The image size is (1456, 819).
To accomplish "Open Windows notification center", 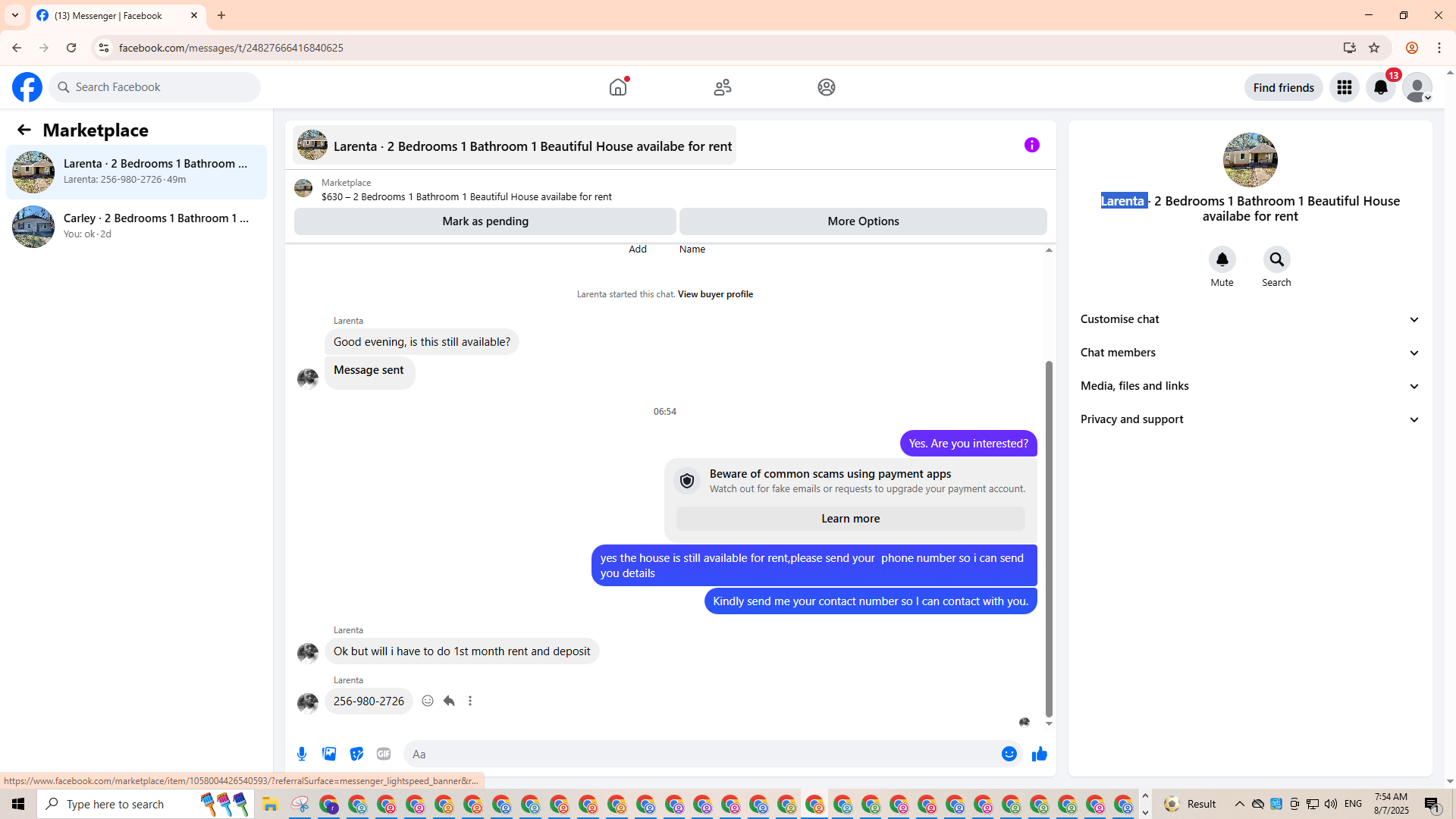I will [x=1432, y=804].
